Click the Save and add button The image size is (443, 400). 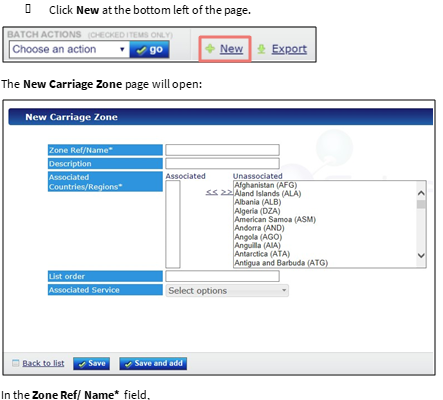click(153, 363)
